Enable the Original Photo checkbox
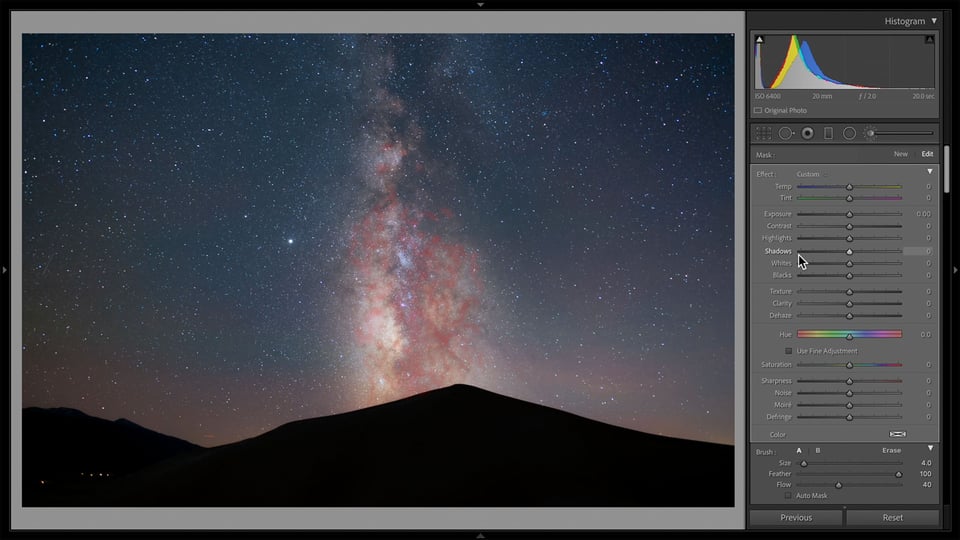 click(758, 111)
